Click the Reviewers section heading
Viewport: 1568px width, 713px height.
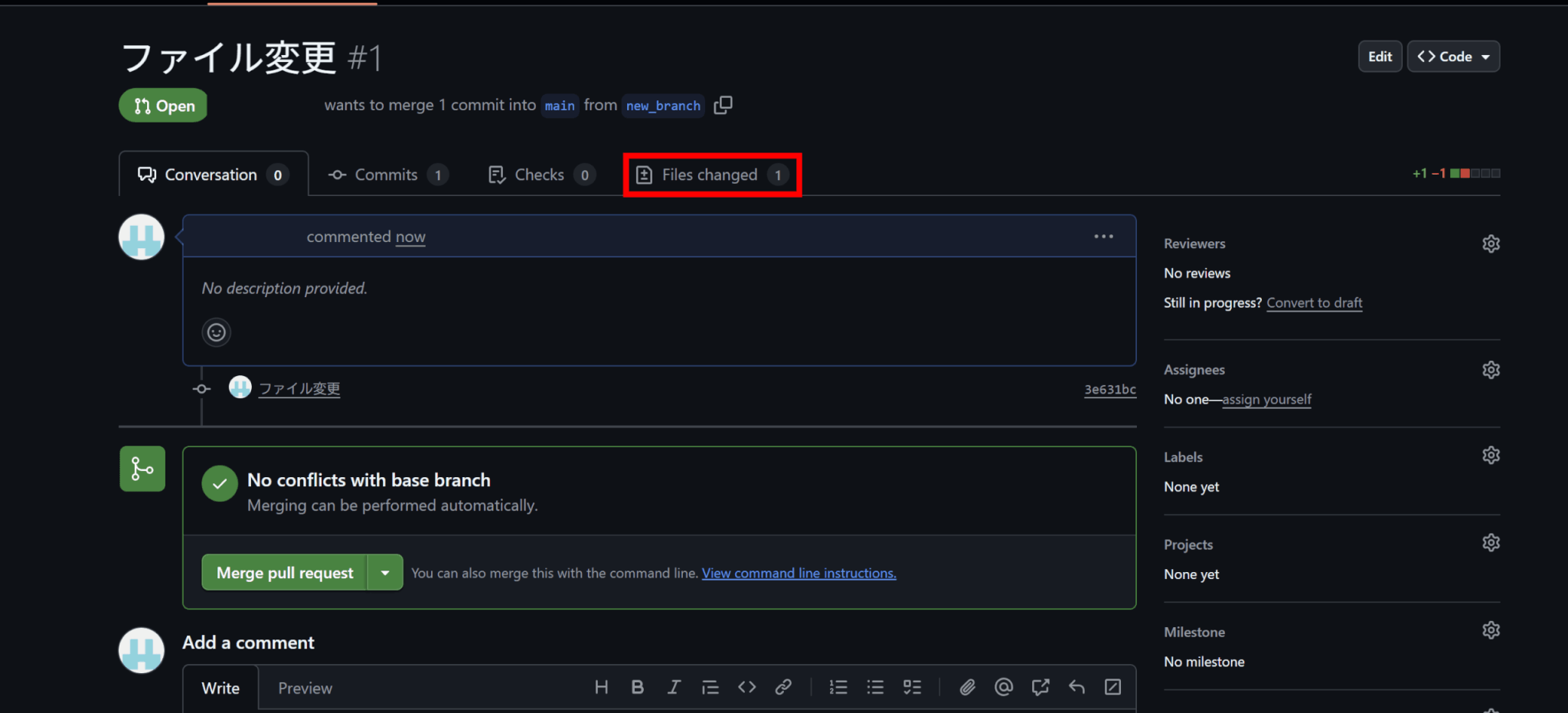click(x=1194, y=244)
